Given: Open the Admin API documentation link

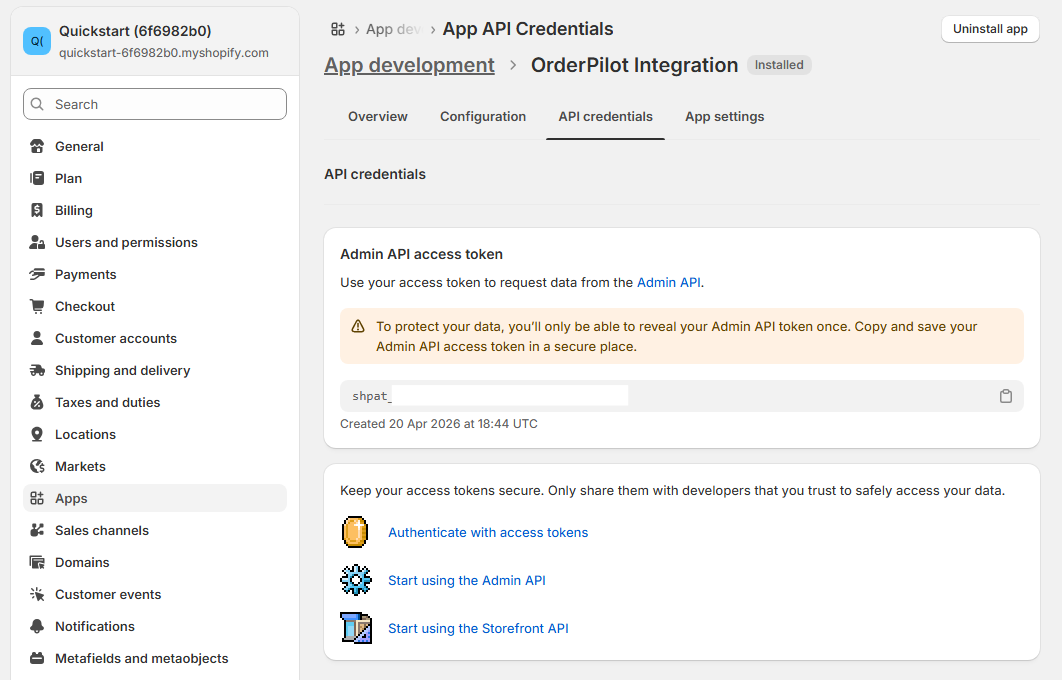Looking at the screenshot, I should click(x=668, y=282).
